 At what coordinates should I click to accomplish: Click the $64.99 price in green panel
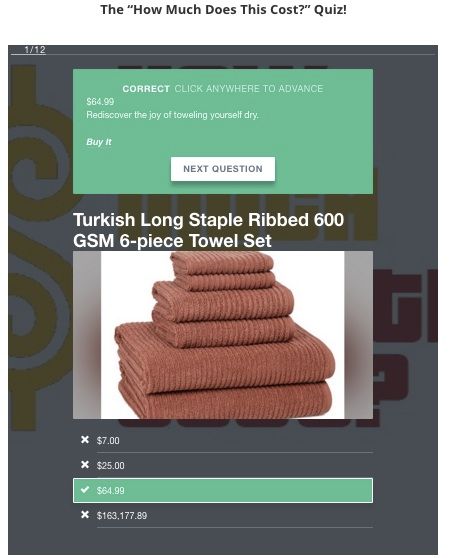click(x=100, y=102)
